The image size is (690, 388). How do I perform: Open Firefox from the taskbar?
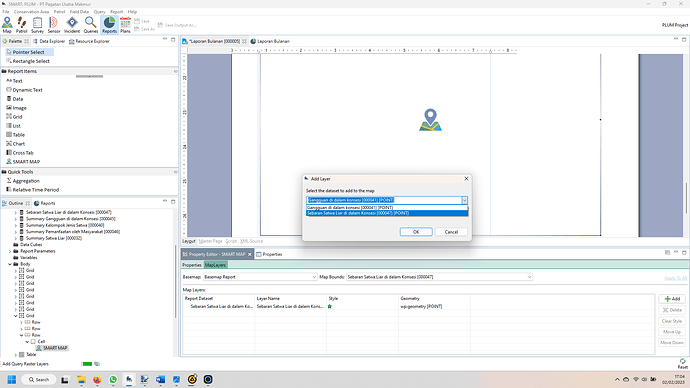(x=97, y=379)
